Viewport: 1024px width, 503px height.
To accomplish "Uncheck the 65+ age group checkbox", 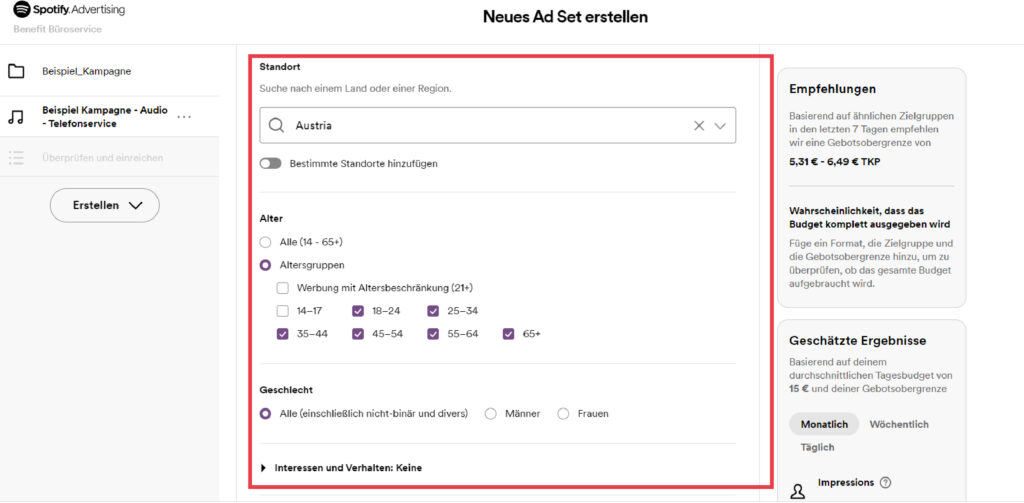I will [508, 334].
